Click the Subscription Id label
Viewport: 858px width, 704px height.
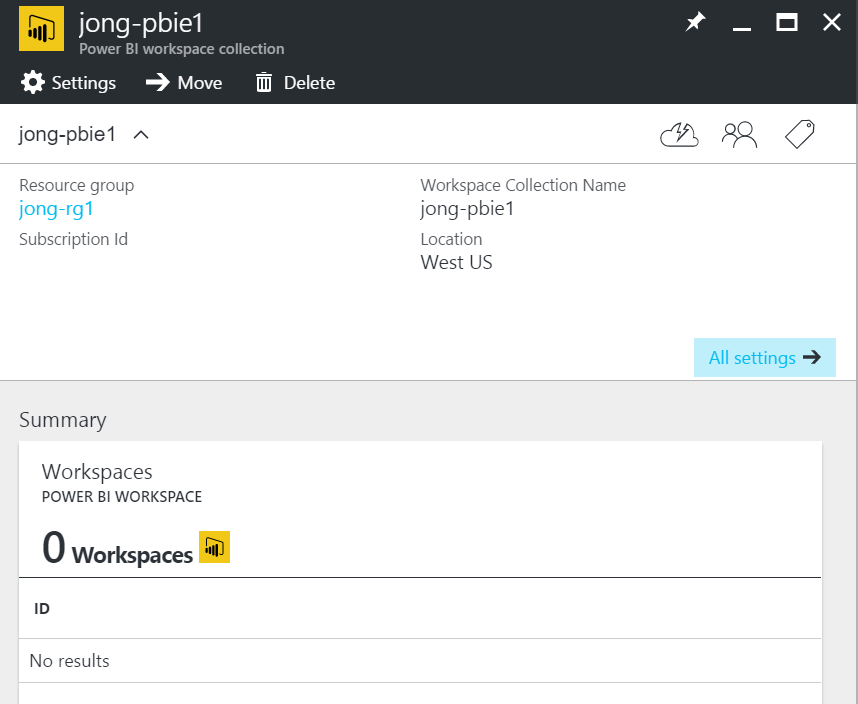pos(73,239)
